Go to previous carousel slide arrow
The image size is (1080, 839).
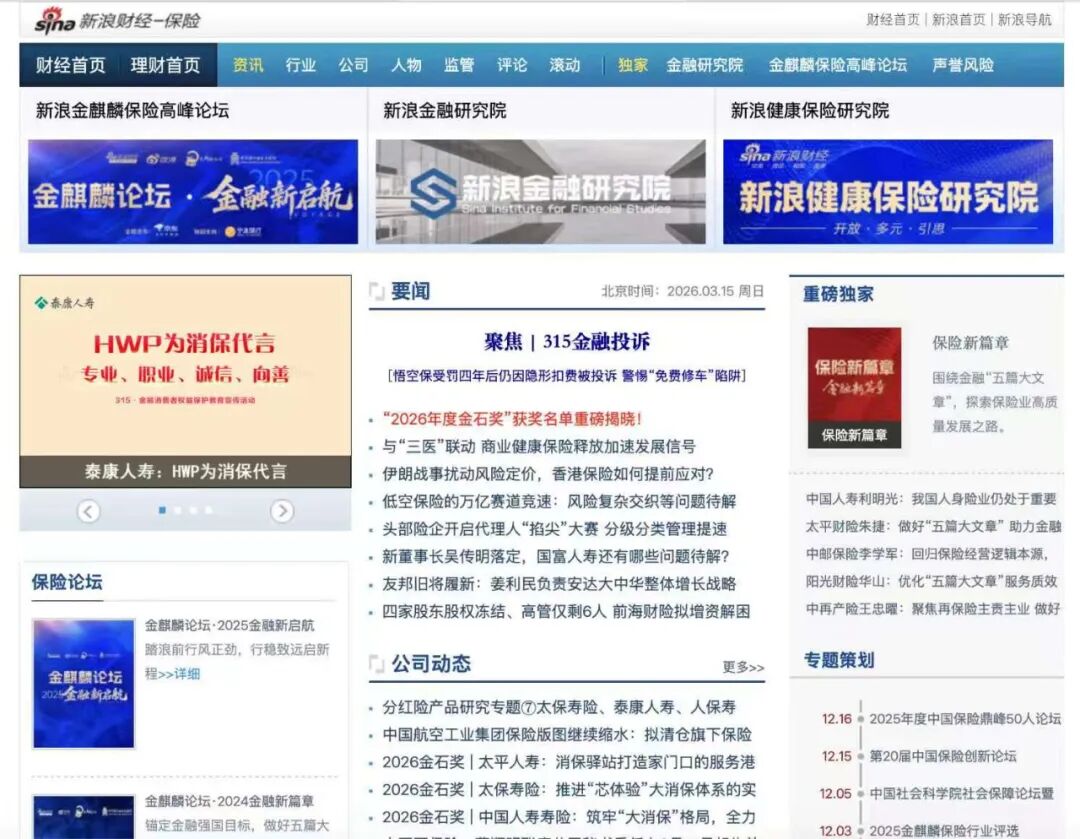coord(89,511)
